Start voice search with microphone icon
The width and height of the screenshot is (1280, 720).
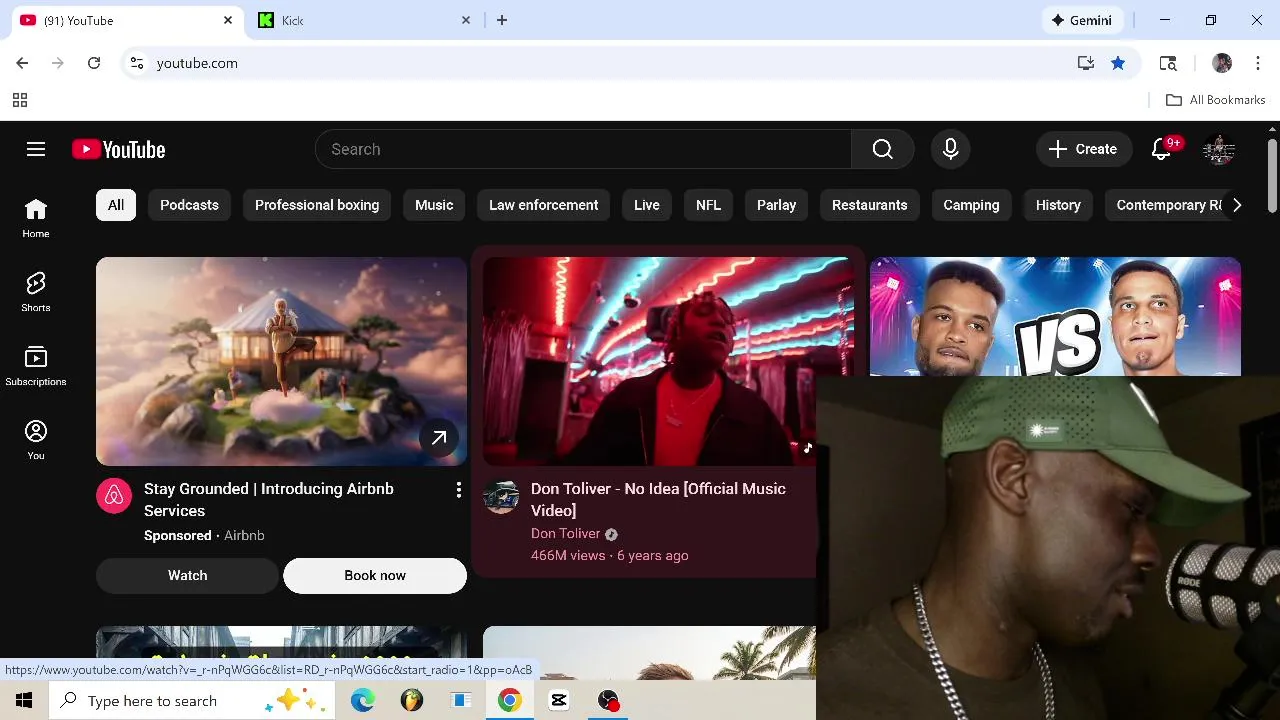point(950,149)
